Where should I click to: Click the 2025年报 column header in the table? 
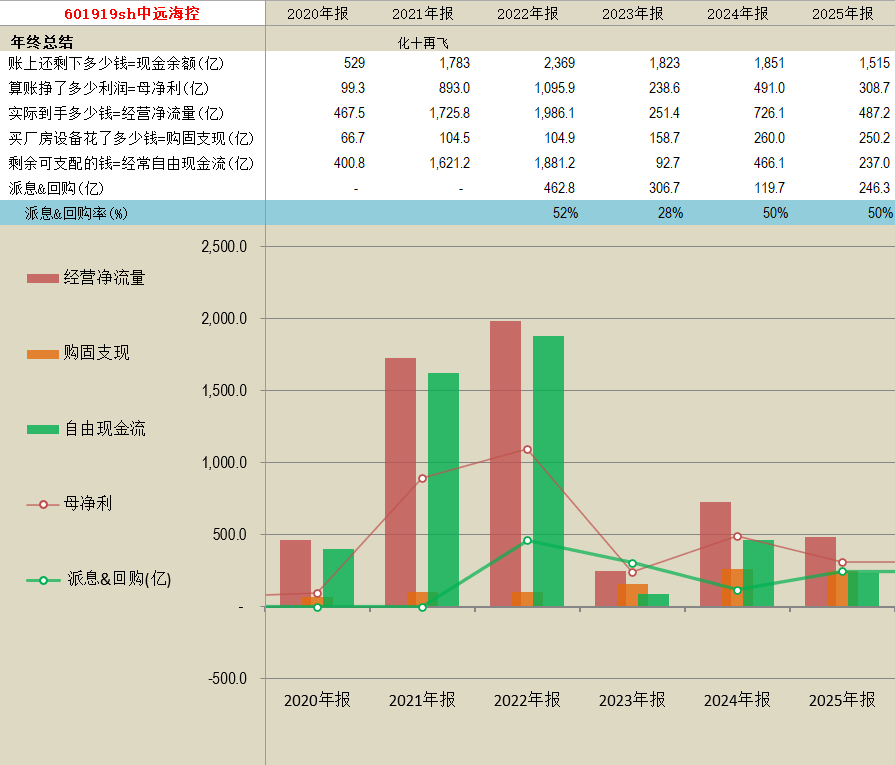pos(842,14)
